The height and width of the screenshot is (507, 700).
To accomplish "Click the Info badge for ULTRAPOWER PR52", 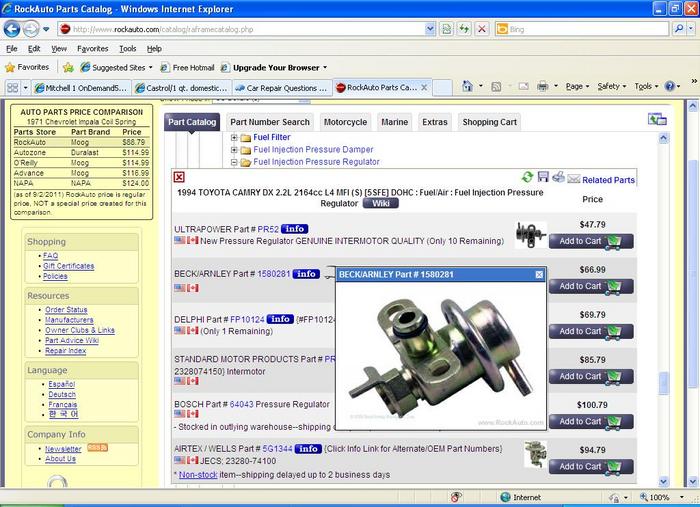I will click(x=294, y=228).
